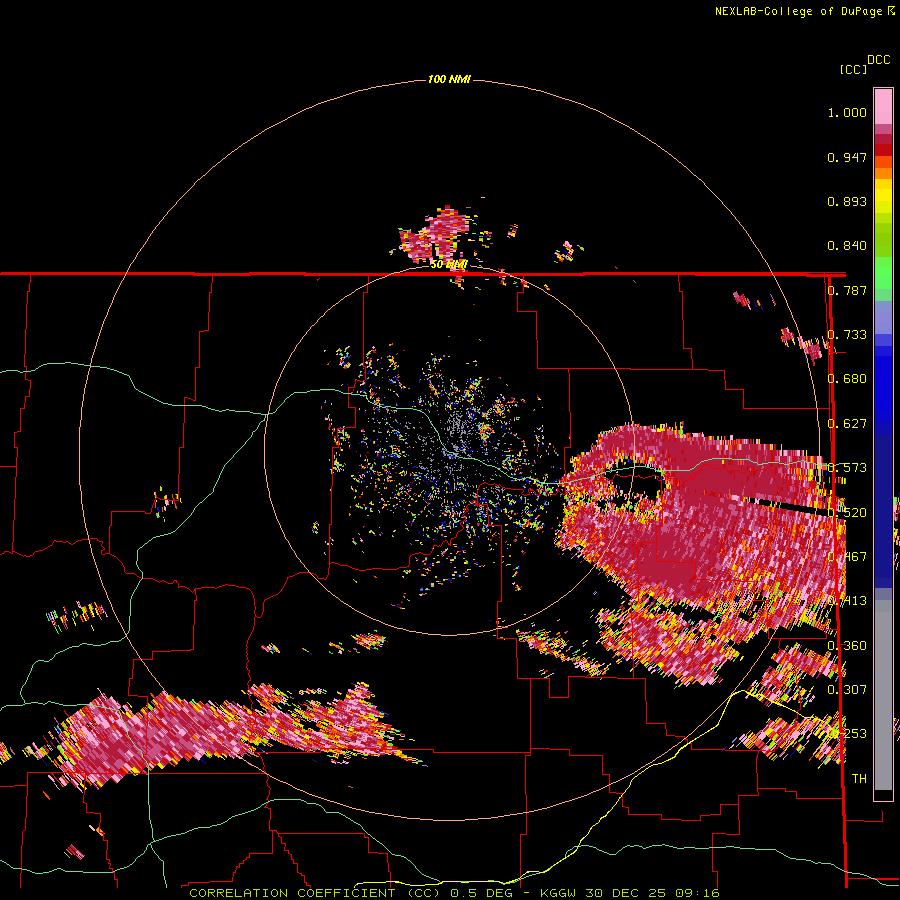Click the 100 NMI range ring label

(449, 79)
